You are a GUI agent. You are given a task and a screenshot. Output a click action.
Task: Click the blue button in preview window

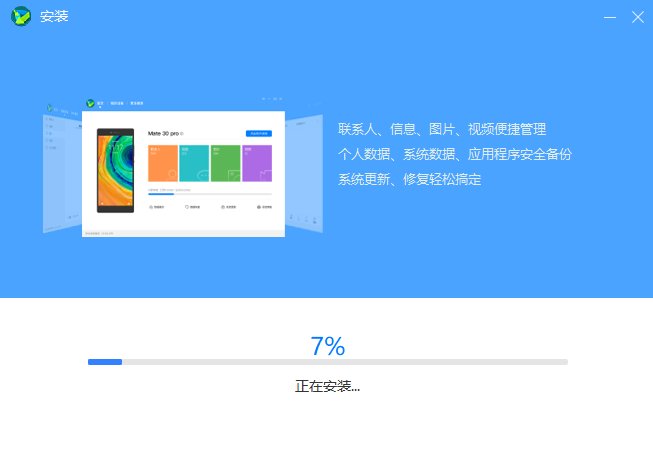pos(259,133)
